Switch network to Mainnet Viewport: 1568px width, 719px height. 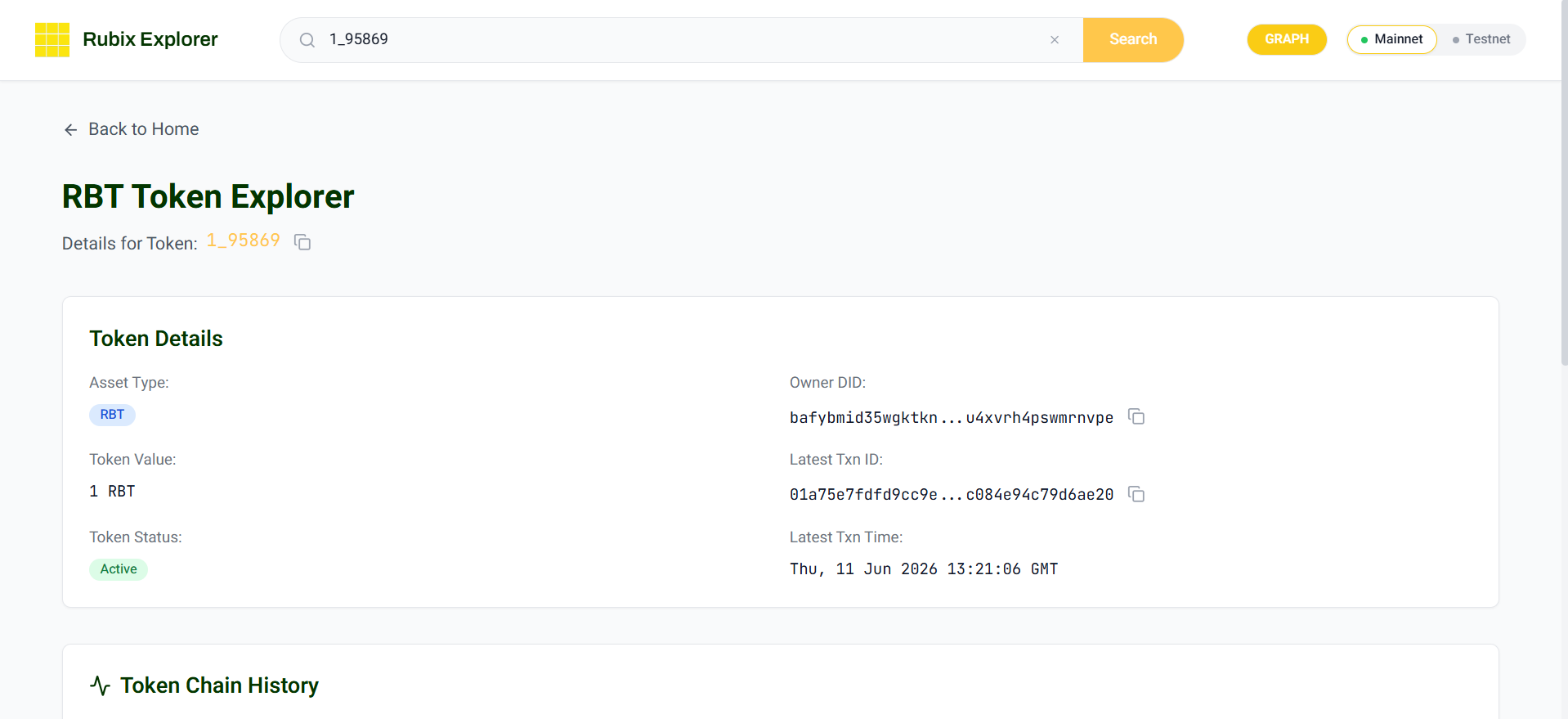1391,39
